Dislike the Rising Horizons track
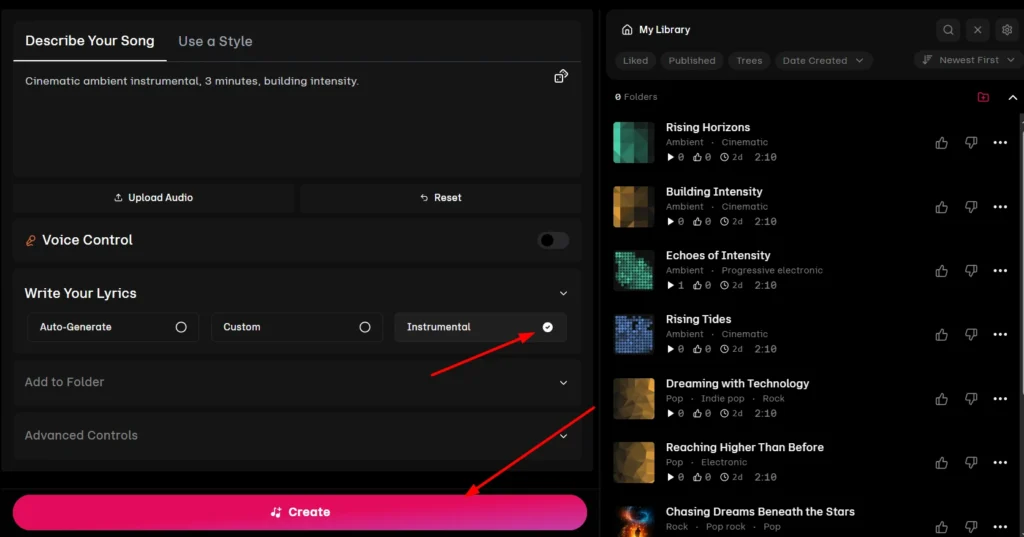 pos(971,142)
